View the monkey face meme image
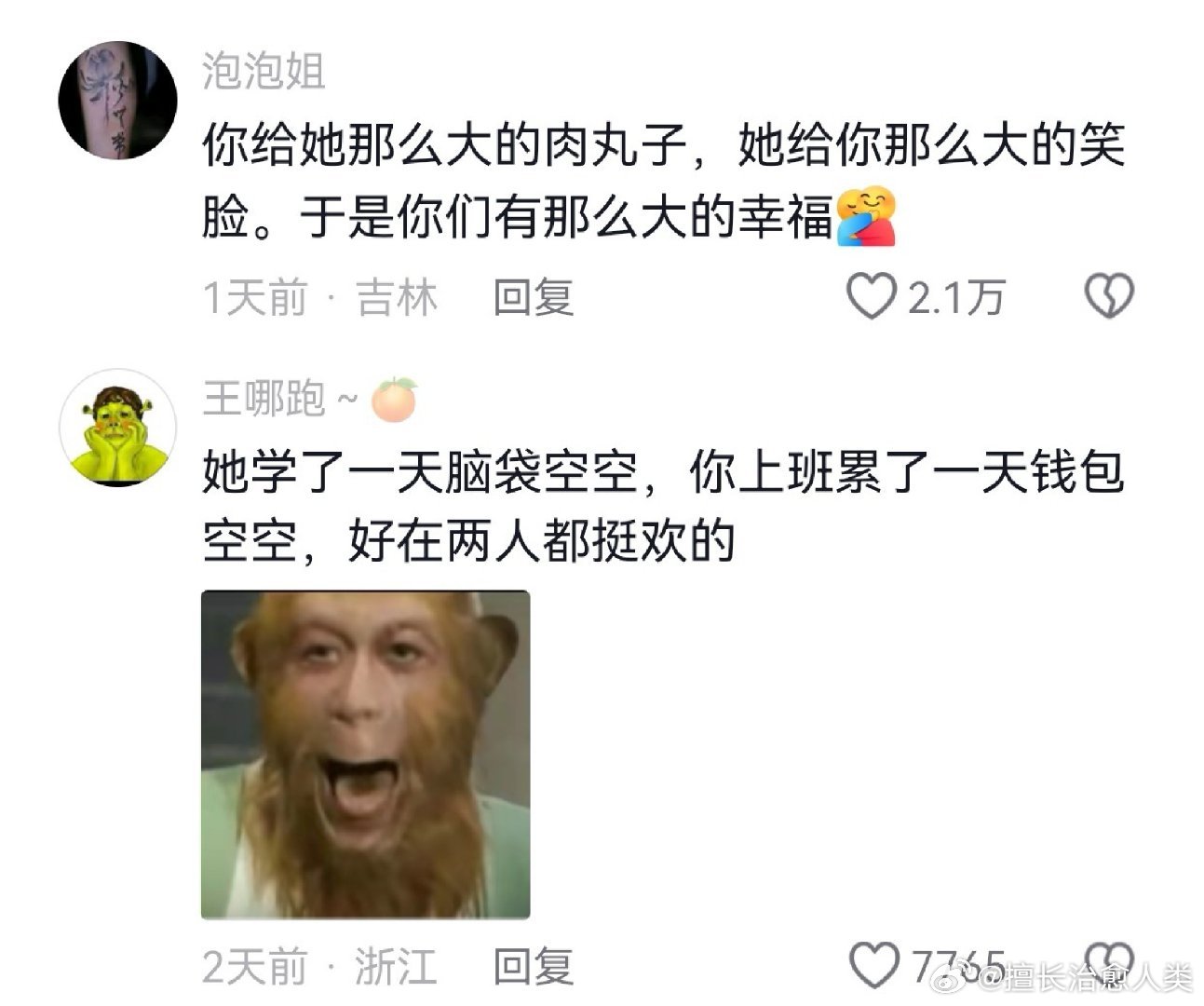Screen dimensions: 1204x1006 point(366,754)
